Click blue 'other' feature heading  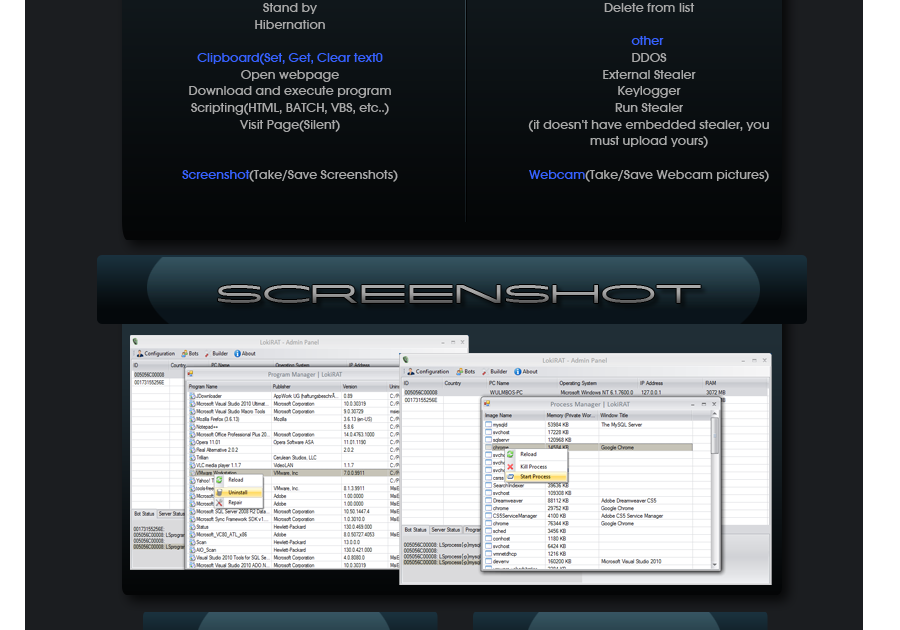tap(647, 41)
